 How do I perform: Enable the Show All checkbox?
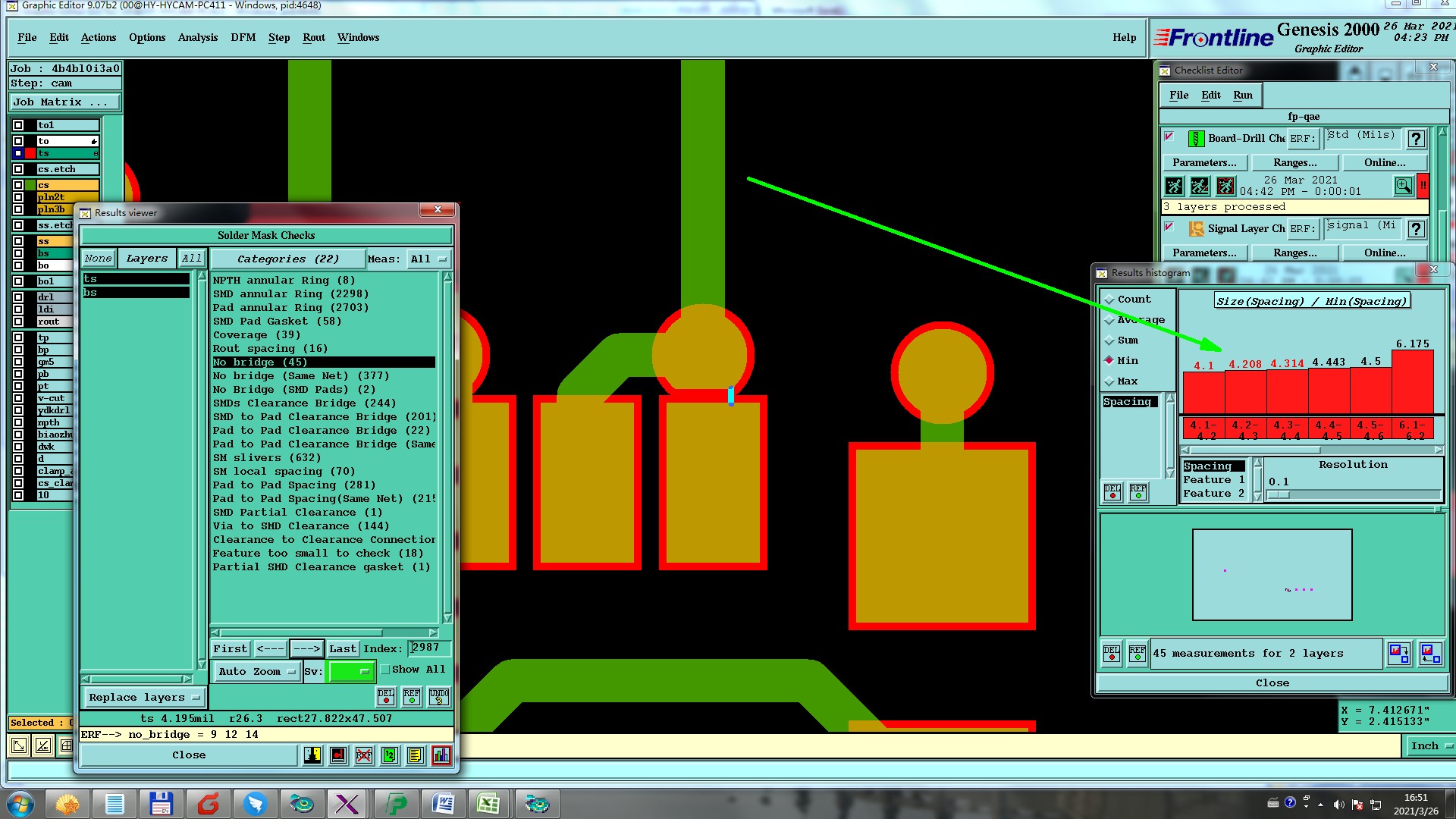[385, 670]
